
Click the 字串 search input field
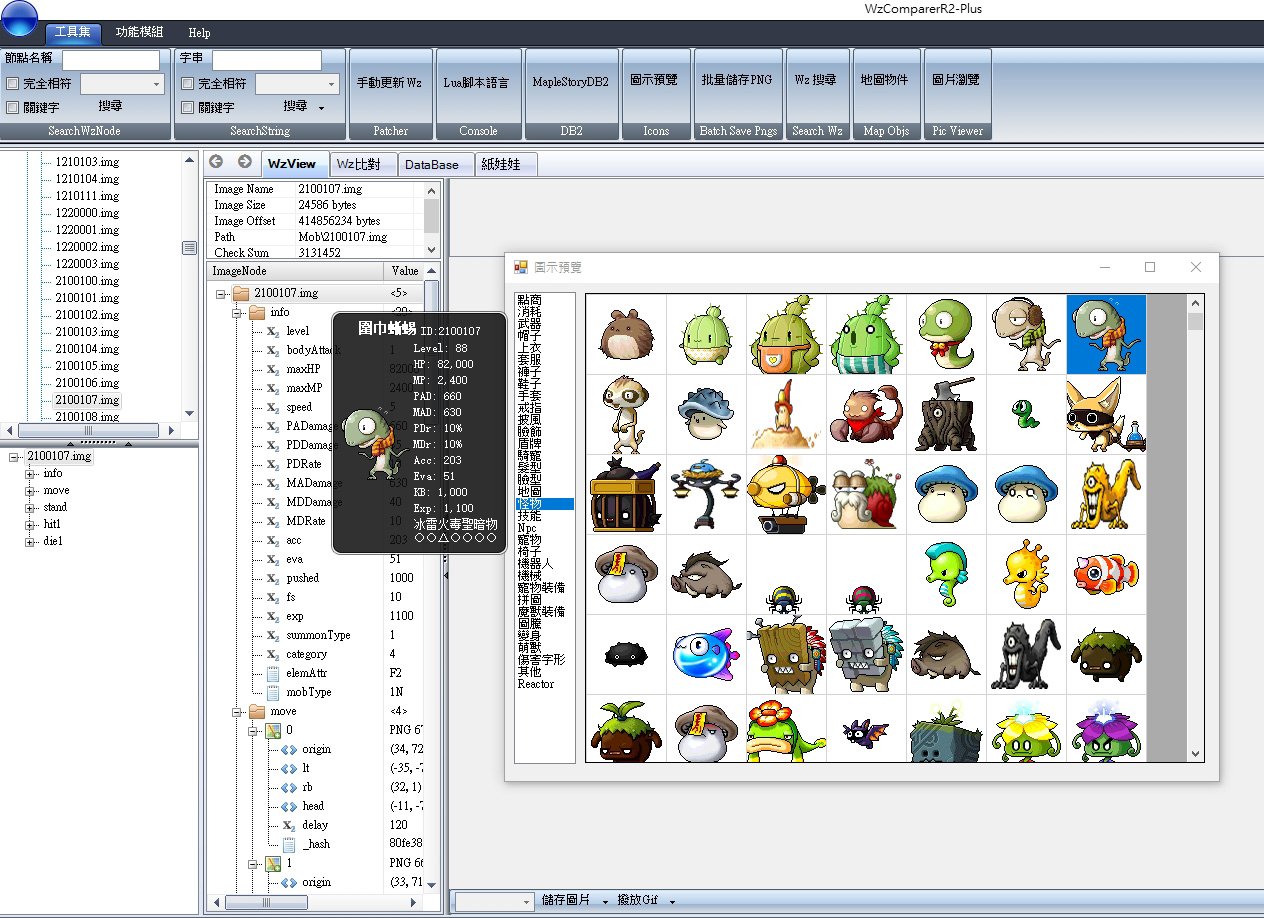(x=267, y=60)
